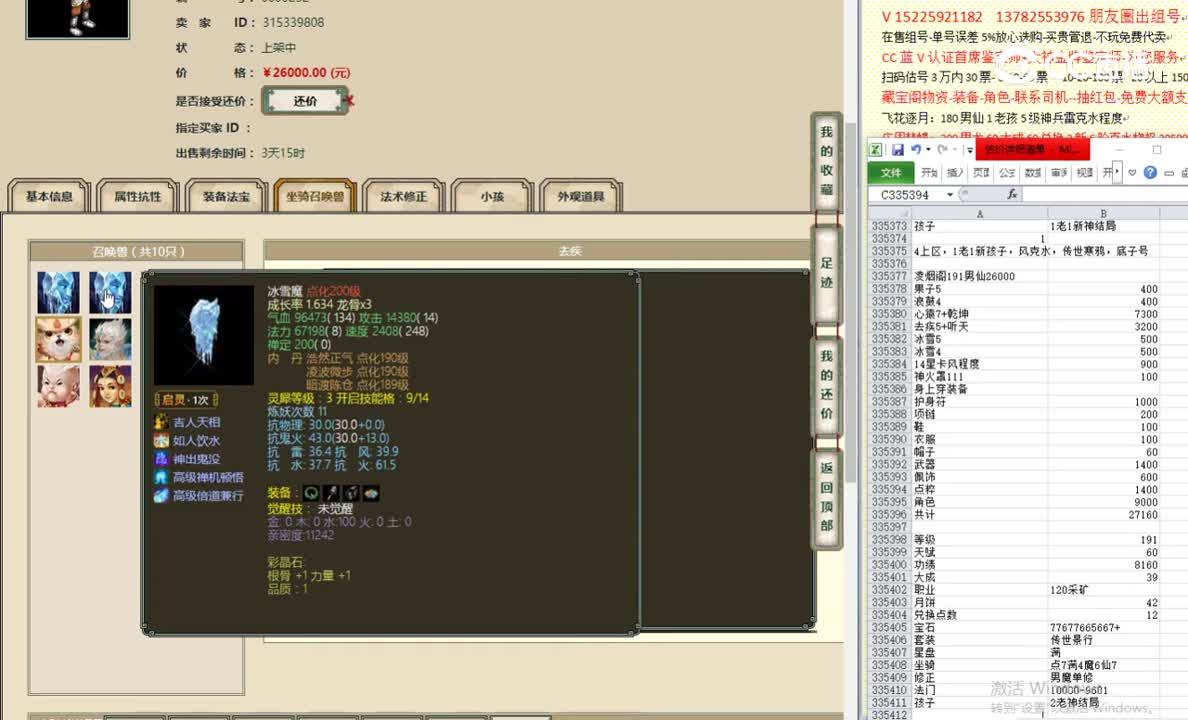Open the first 装备 equipment slot icon

pyautogui.click(x=312, y=492)
